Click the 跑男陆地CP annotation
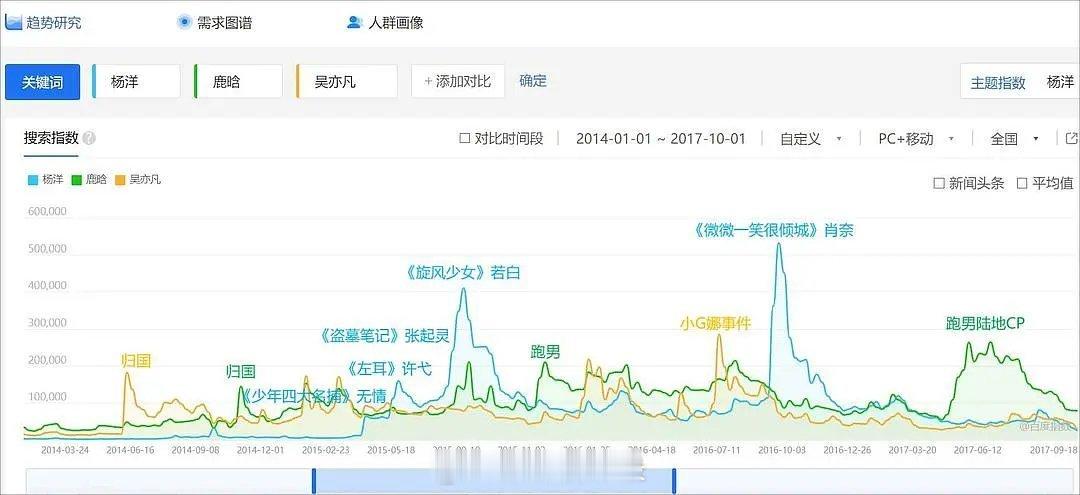Screen dimensions: 1080x495 (x=986, y=322)
